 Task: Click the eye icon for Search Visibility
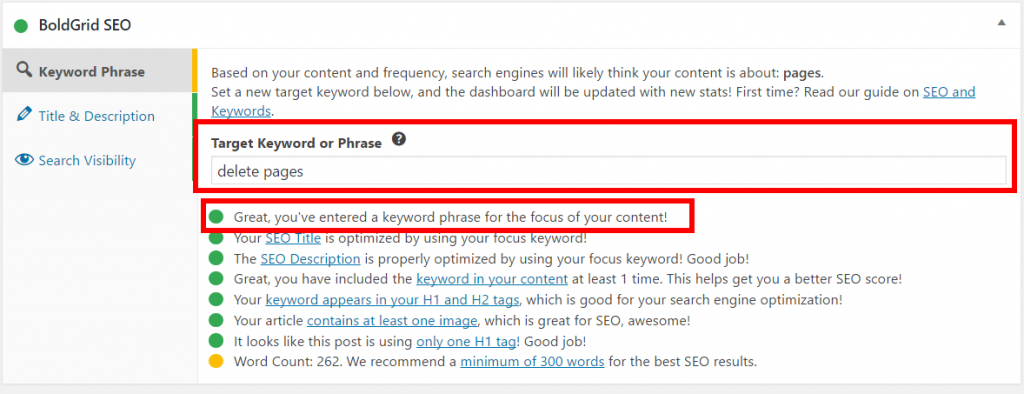pos(24,160)
